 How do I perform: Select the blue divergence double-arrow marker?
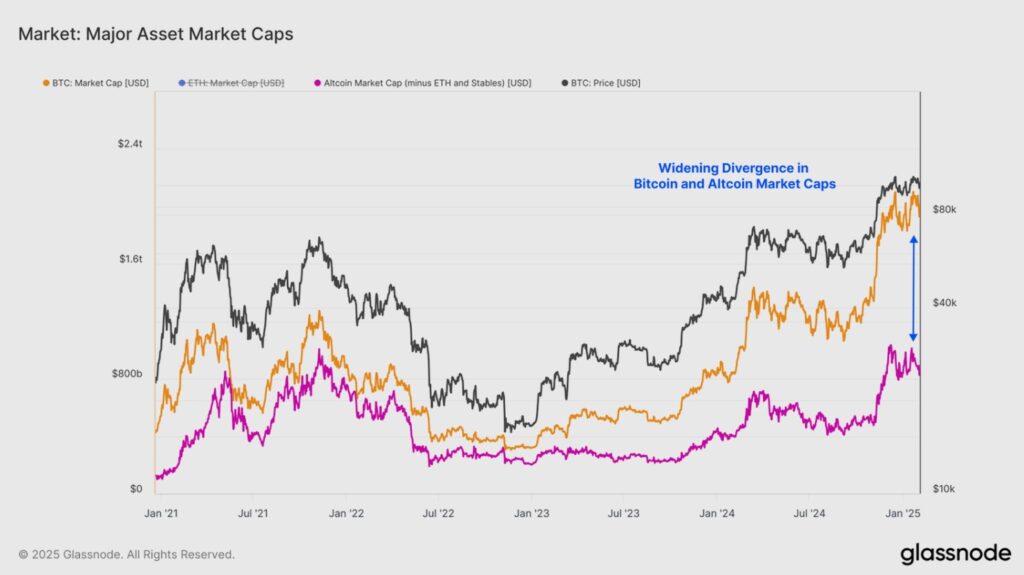(914, 288)
